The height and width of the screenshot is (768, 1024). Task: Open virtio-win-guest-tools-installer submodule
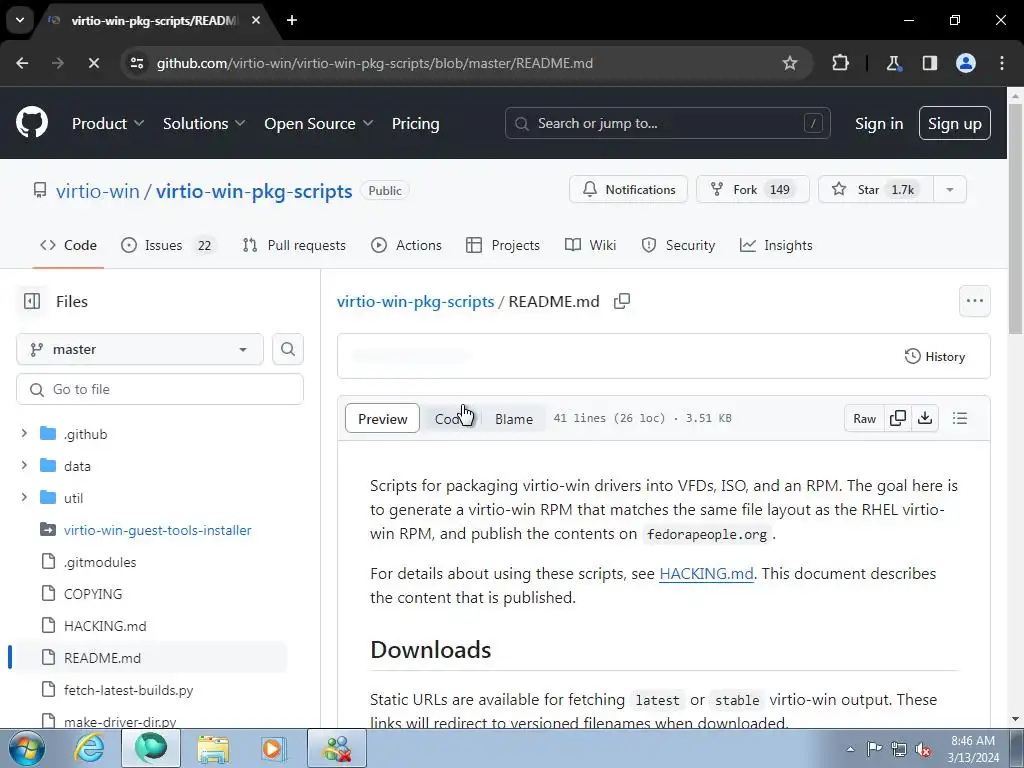[x=157, y=530]
